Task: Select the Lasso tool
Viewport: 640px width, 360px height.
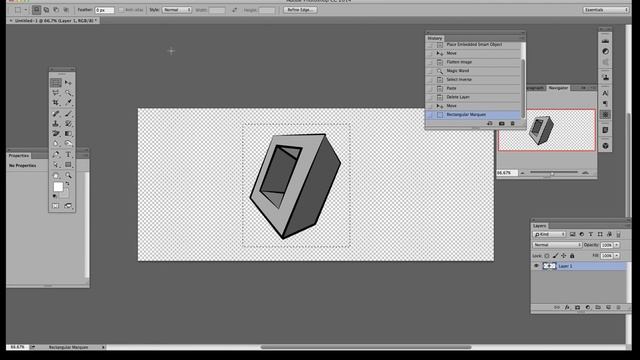Action: point(56,93)
